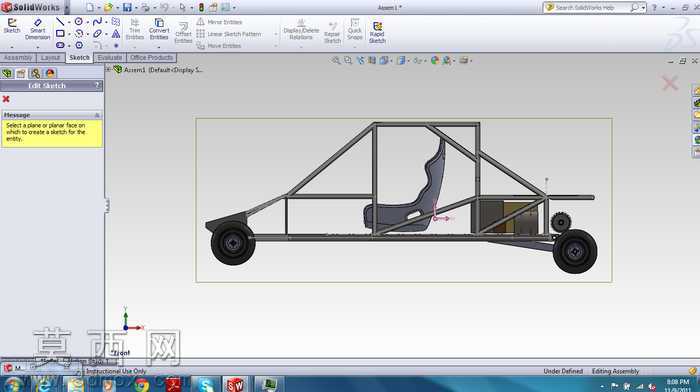The image size is (700, 392).
Task: Expand the Assem1 tree node
Action: click(x=108, y=70)
